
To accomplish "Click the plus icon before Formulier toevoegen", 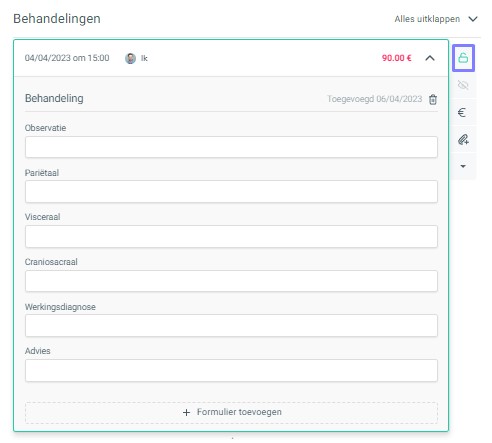I will 186,412.
